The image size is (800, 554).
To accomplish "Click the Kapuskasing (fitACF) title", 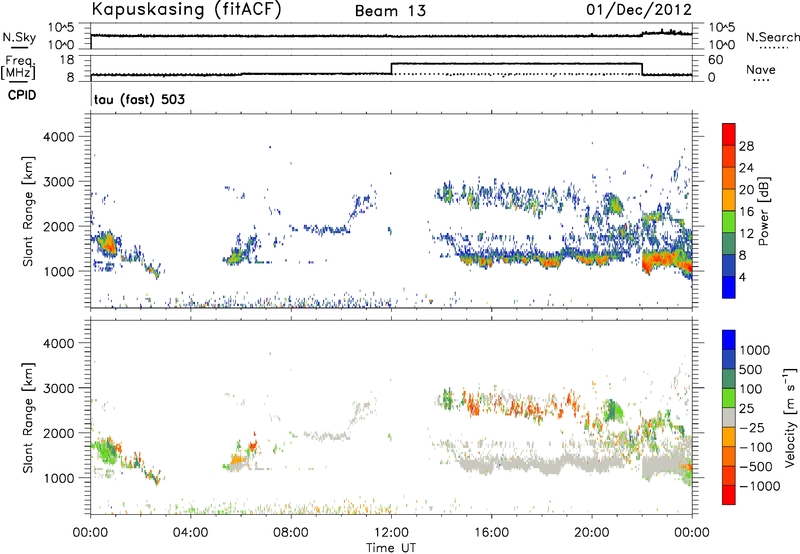I will (186, 10).
